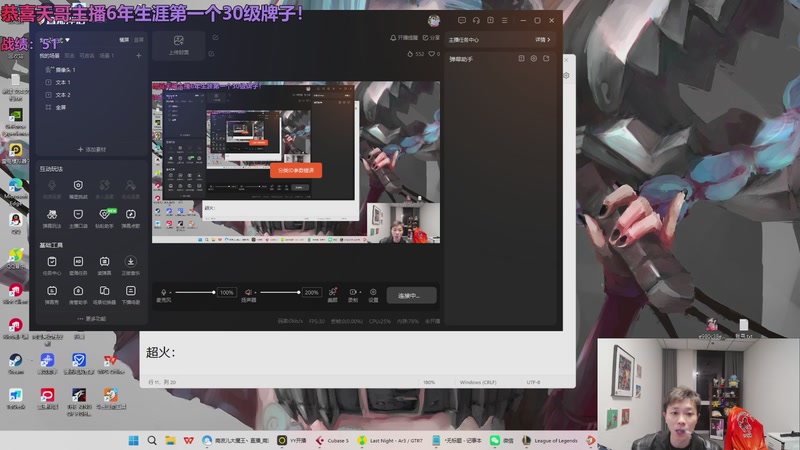Open the QQ penguin desktop icon
Screen dimensions: 800x450
tap(15, 223)
